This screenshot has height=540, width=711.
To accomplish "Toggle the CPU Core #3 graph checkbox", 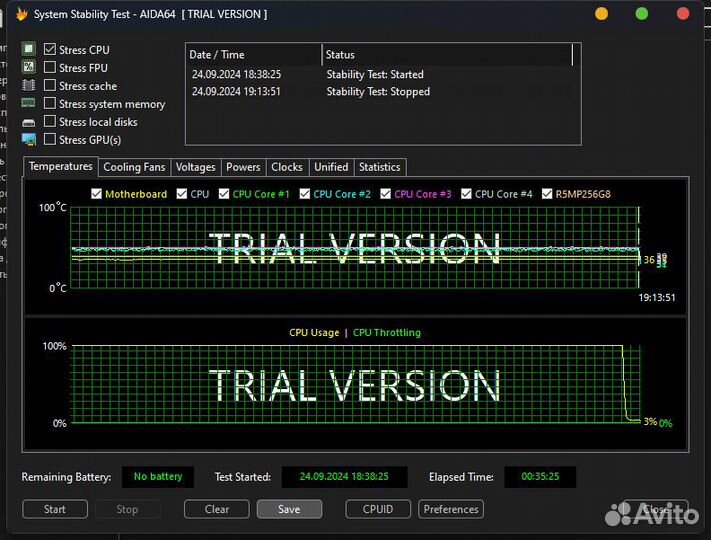I will 385,194.
